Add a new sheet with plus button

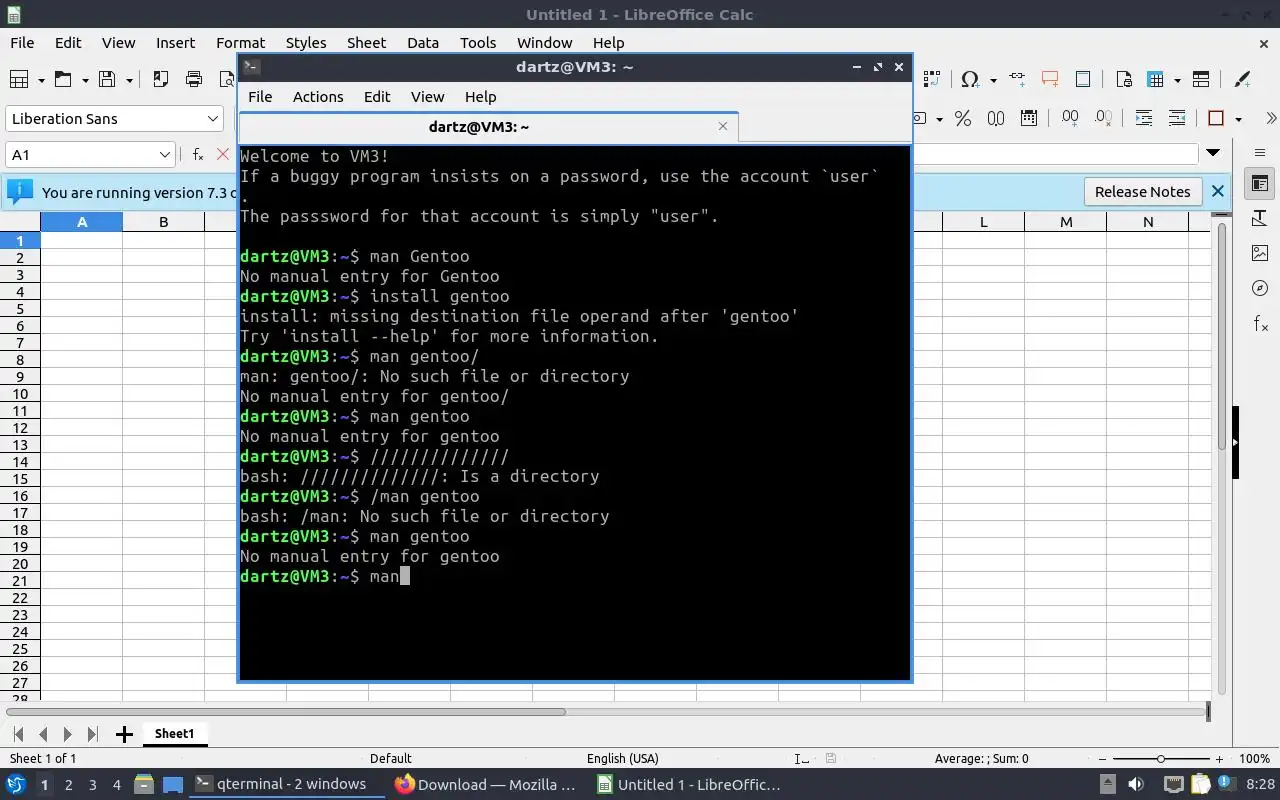click(x=124, y=734)
